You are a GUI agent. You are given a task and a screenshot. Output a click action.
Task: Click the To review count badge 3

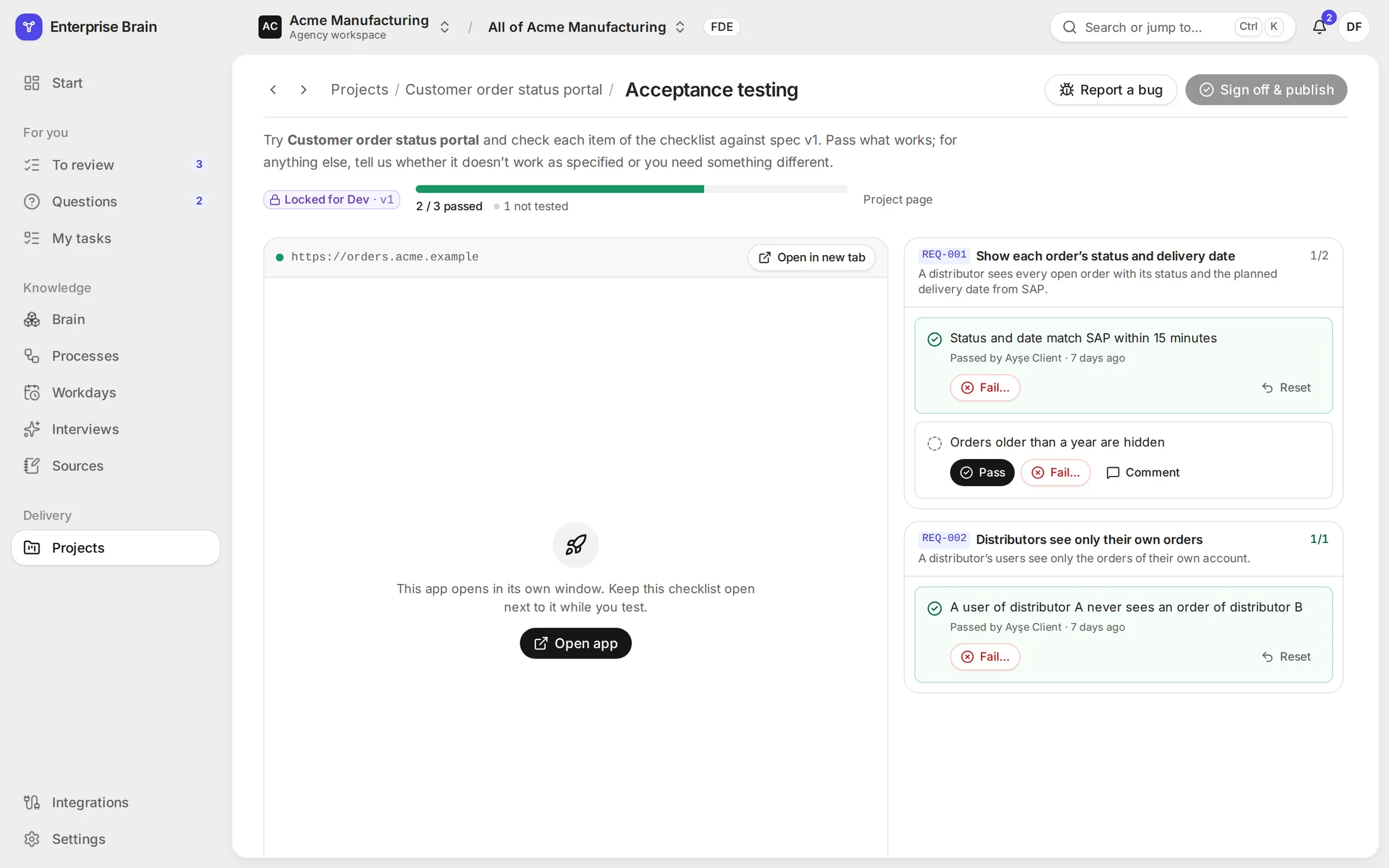click(199, 164)
